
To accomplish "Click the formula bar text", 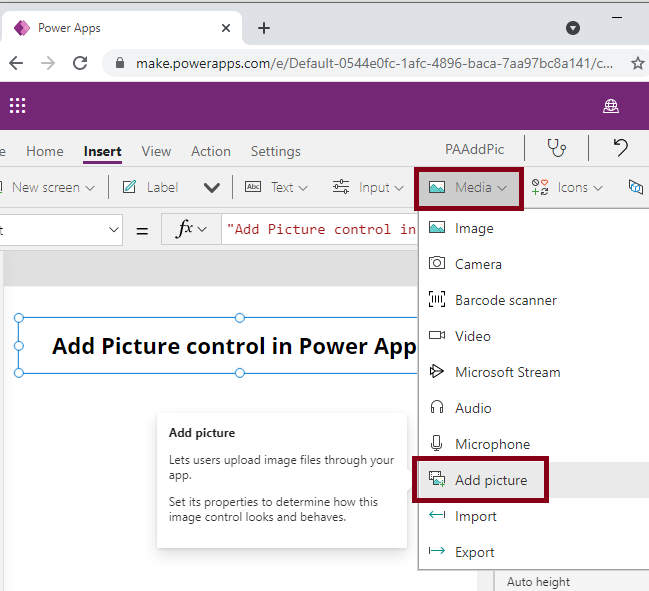I will tap(321, 229).
